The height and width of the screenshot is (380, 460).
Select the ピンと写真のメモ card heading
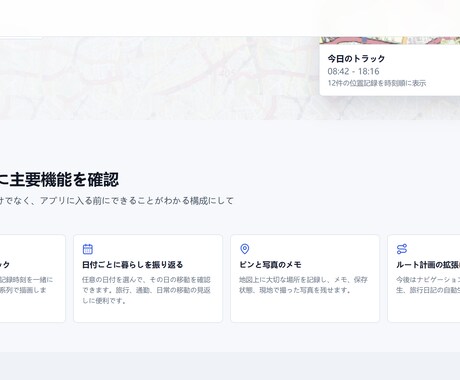(270, 265)
